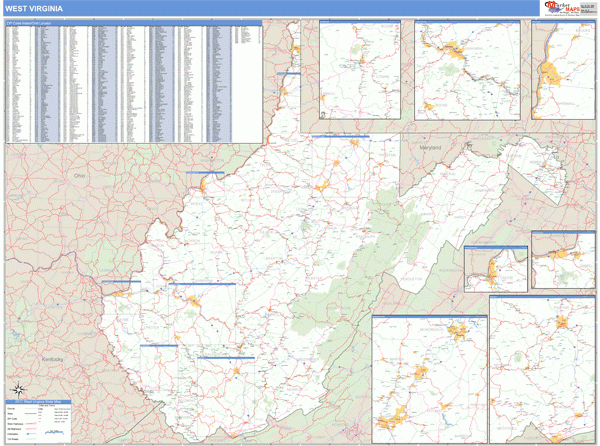
Task: Open the ZIP Code Index grid locator table
Action: click(134, 82)
